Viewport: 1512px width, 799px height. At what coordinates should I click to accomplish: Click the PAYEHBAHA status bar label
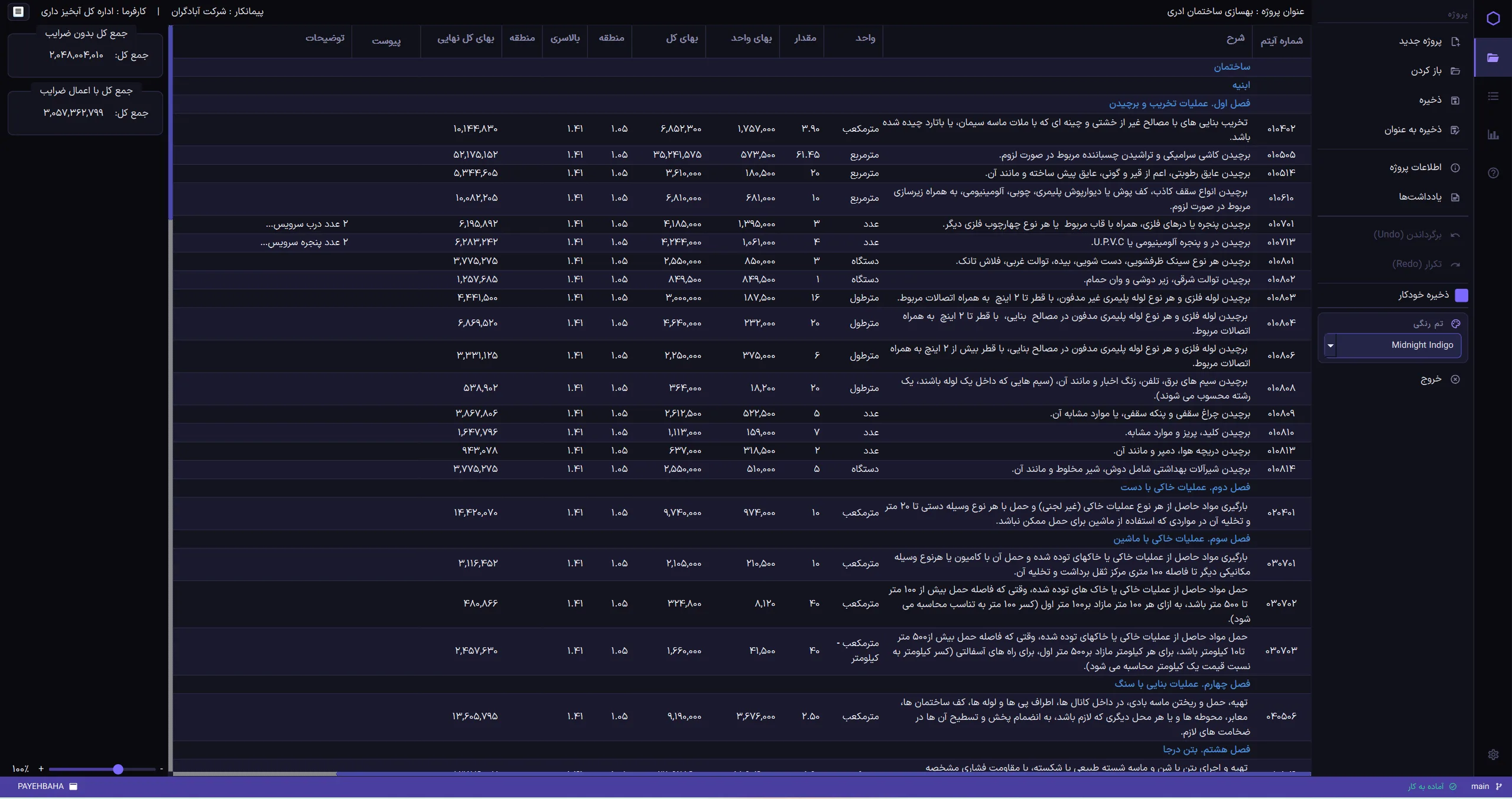tap(41, 787)
